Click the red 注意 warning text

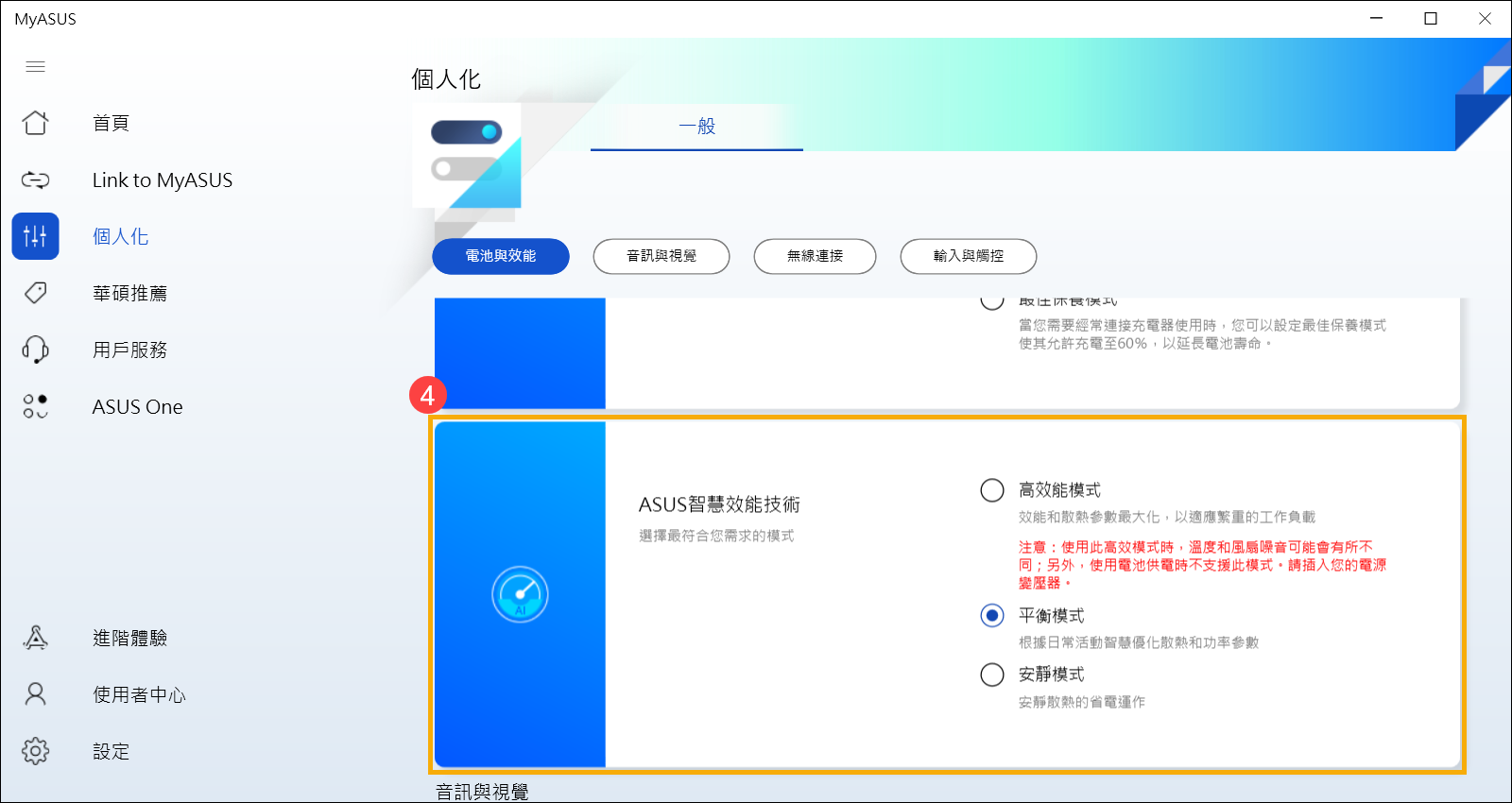pyautogui.click(x=1202, y=565)
